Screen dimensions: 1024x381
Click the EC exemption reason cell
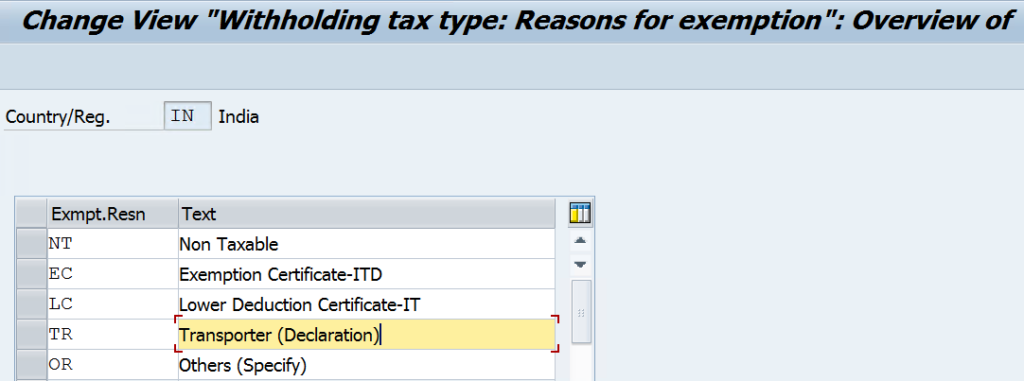point(112,274)
